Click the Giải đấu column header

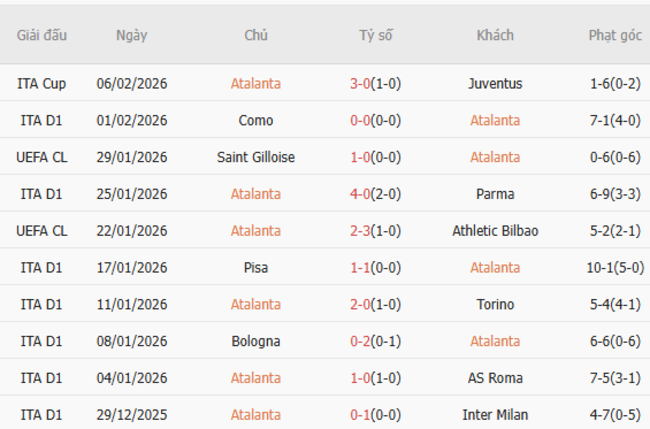(42, 35)
